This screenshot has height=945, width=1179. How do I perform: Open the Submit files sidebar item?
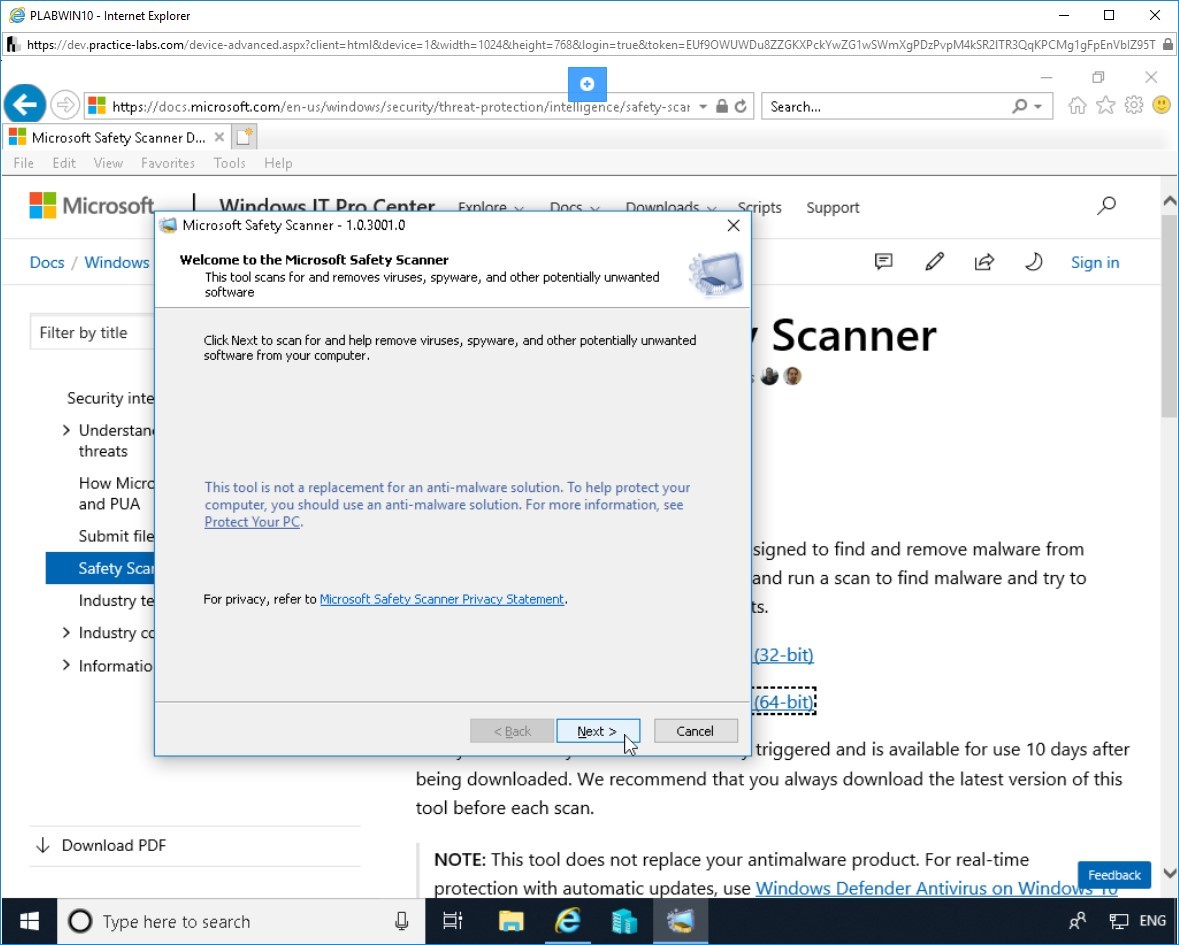click(x=116, y=536)
